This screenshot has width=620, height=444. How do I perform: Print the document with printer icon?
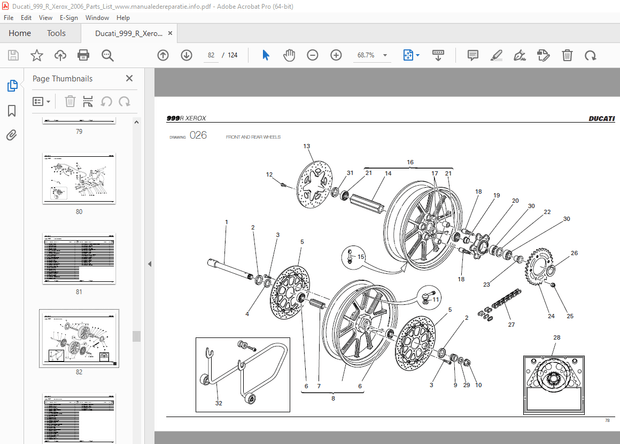(x=83, y=55)
